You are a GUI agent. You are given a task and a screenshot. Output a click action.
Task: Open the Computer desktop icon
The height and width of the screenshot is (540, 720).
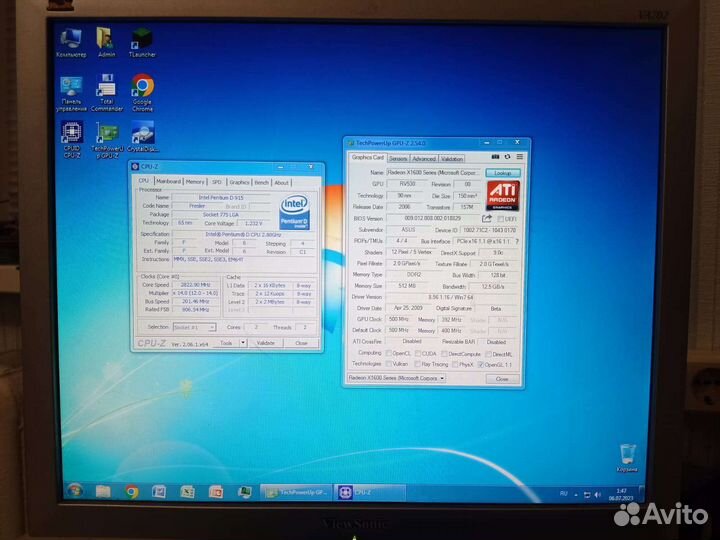click(x=71, y=42)
